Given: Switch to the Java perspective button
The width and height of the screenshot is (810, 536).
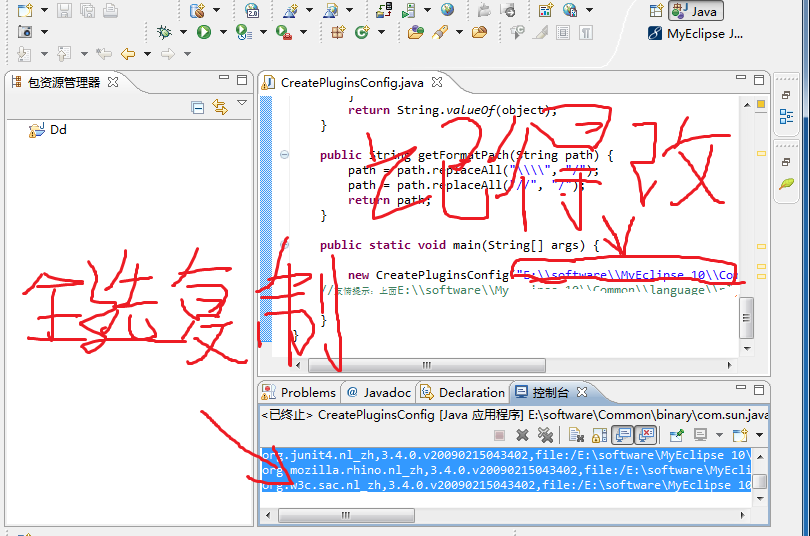Looking at the screenshot, I should click(x=696, y=11).
